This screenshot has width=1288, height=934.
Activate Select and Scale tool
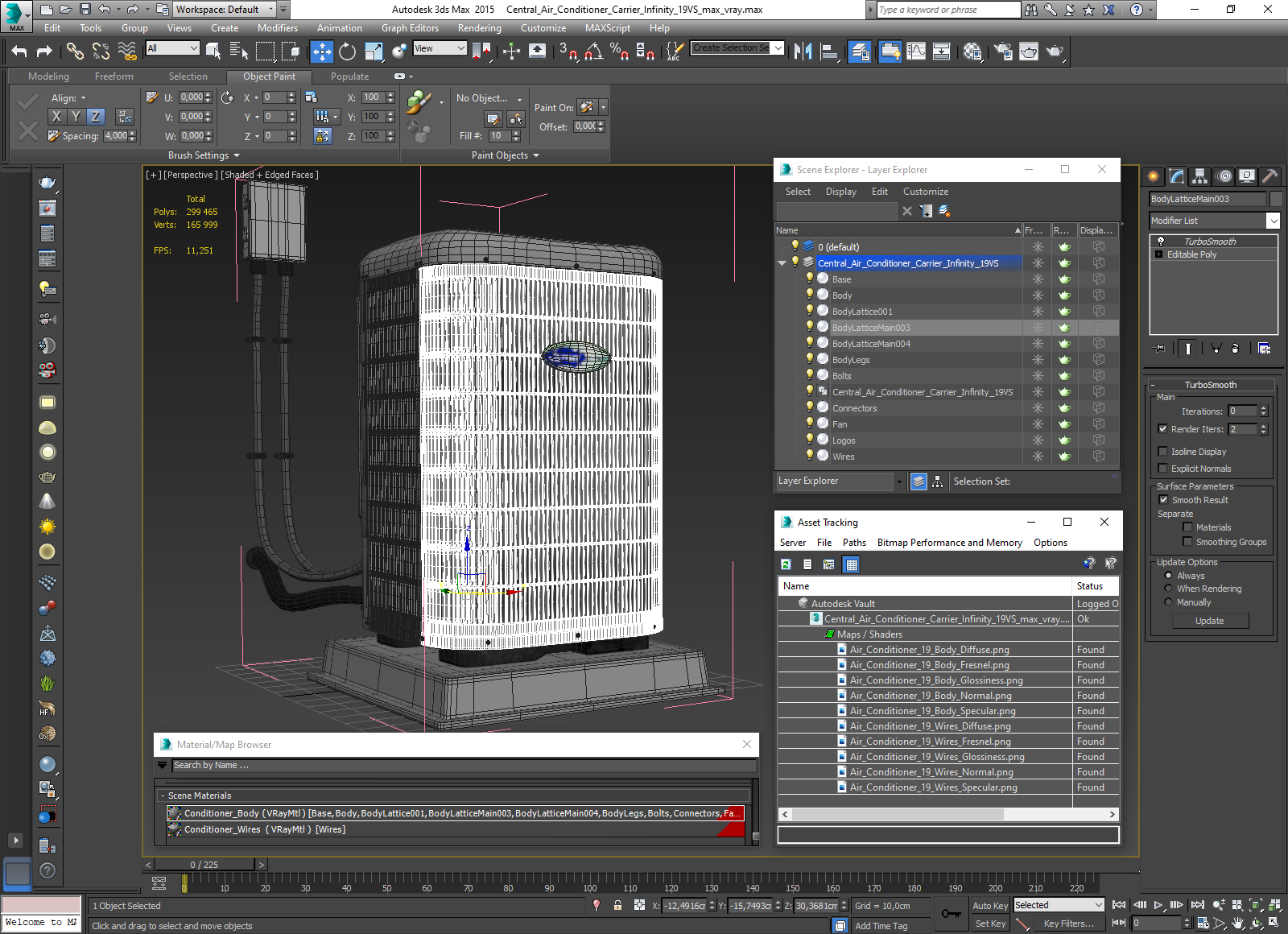coord(374,52)
